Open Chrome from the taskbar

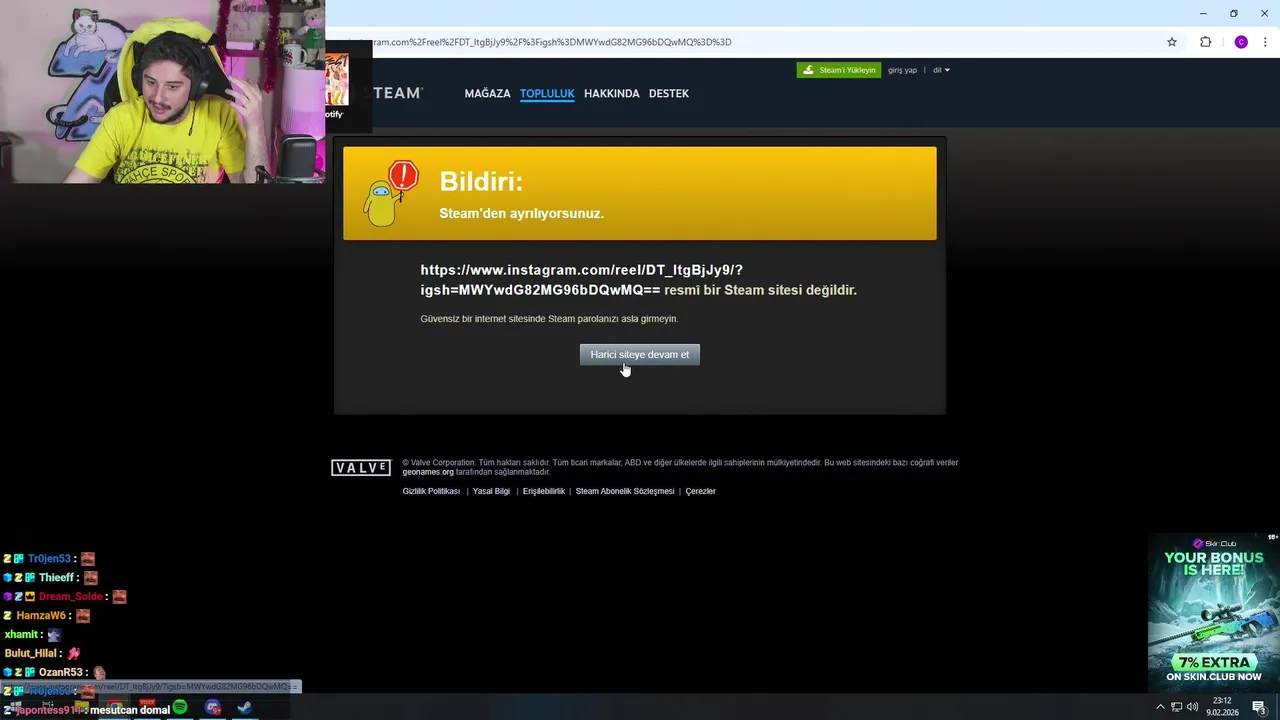tap(115, 707)
